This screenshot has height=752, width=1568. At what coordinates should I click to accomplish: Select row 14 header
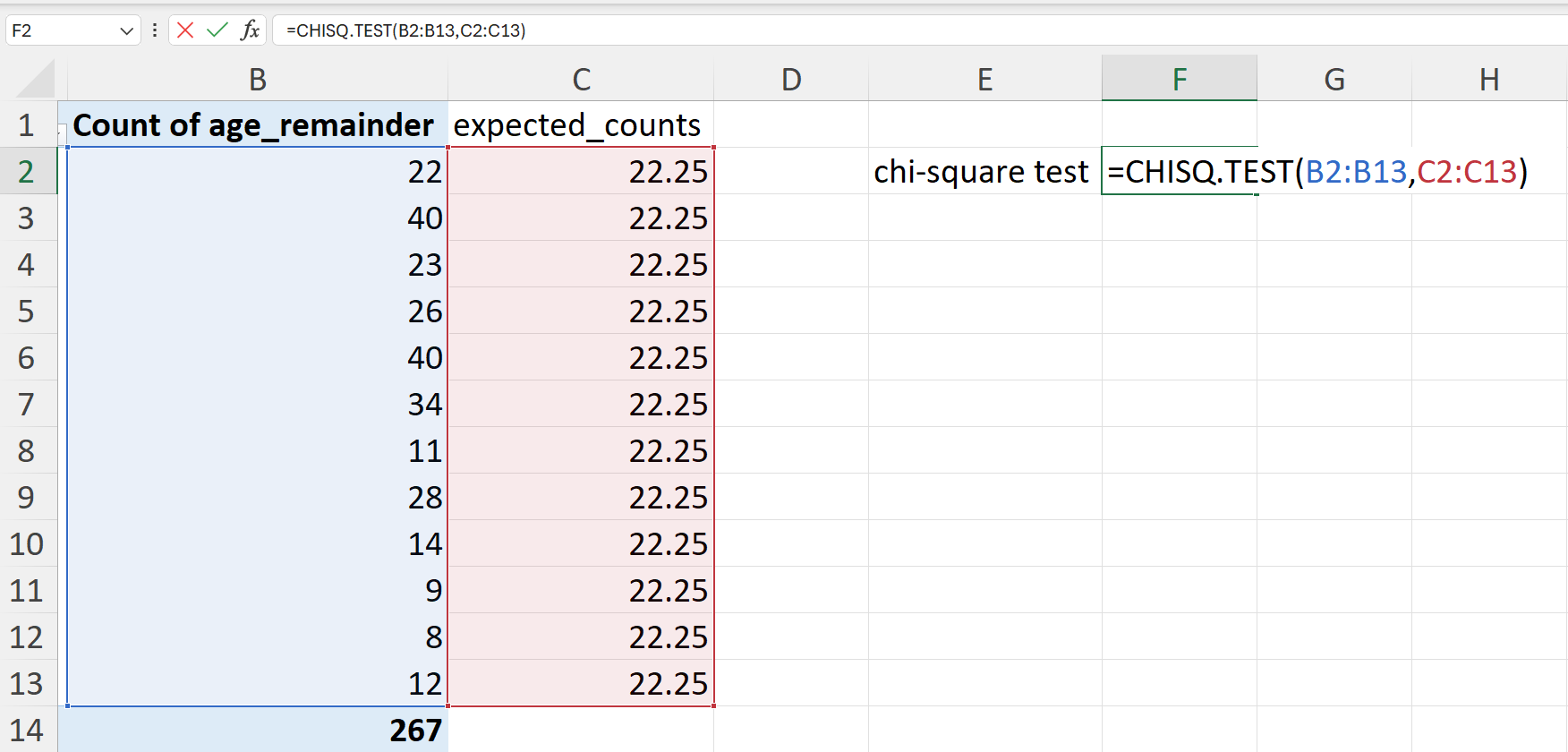click(28, 730)
